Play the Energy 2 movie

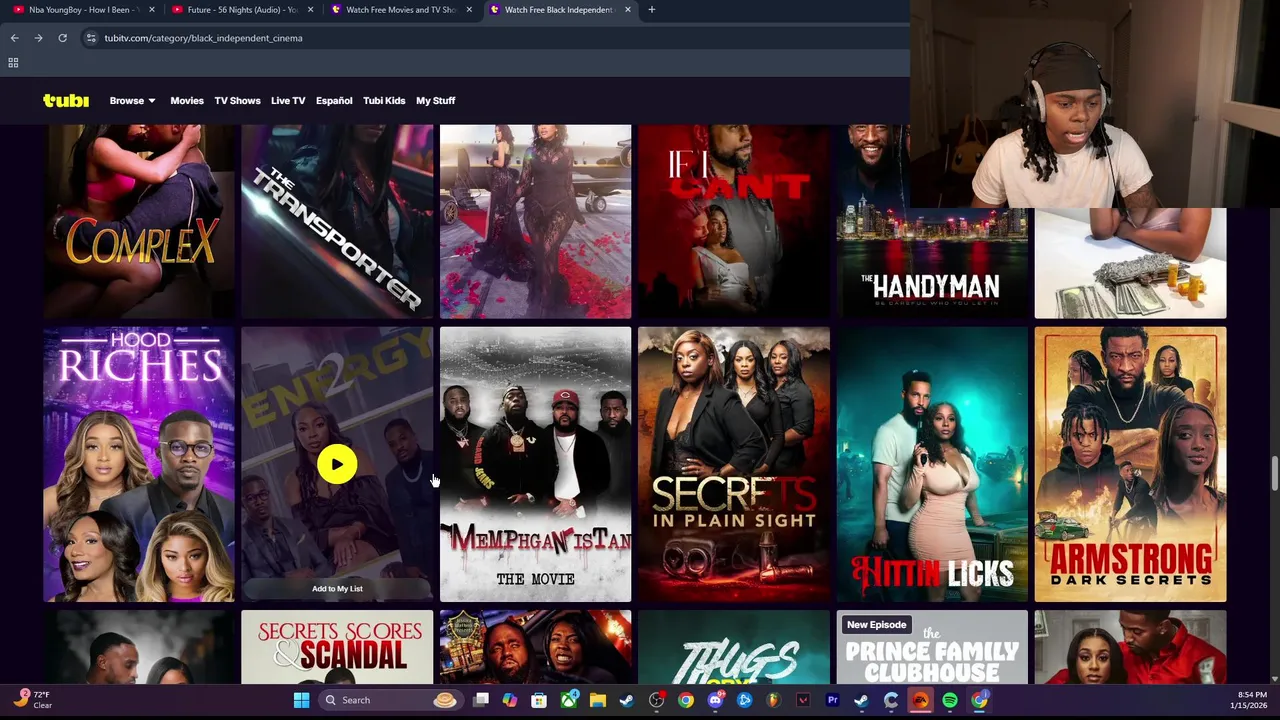[337, 464]
